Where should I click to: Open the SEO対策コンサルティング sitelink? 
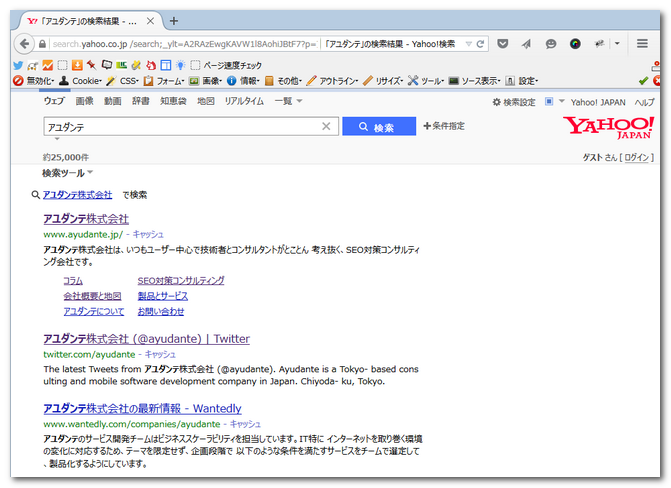click(x=181, y=280)
